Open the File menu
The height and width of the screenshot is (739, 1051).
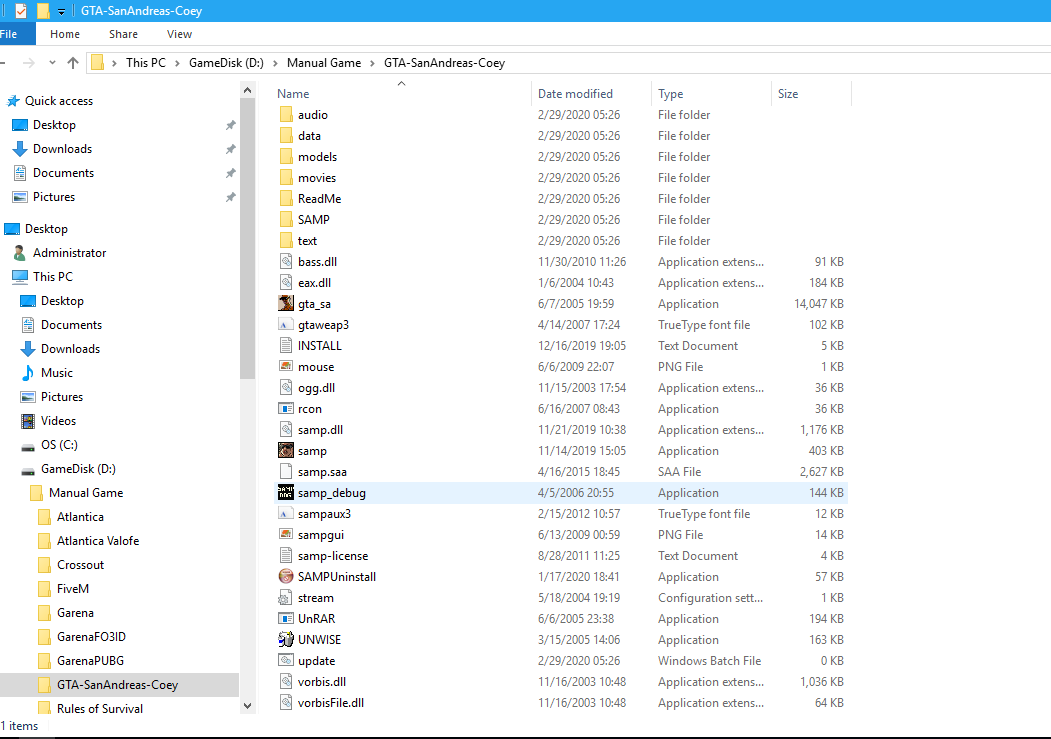[13, 33]
